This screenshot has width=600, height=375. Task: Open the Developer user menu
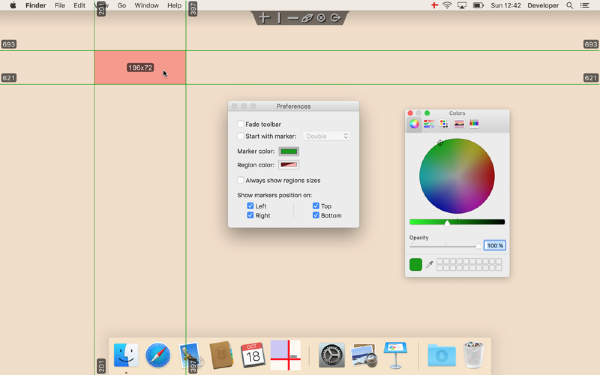(x=543, y=5)
